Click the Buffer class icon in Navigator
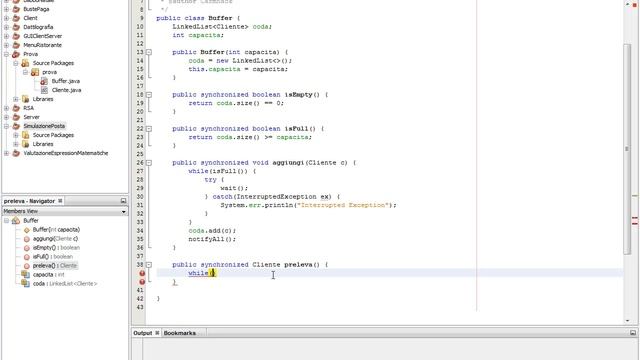 [16, 220]
